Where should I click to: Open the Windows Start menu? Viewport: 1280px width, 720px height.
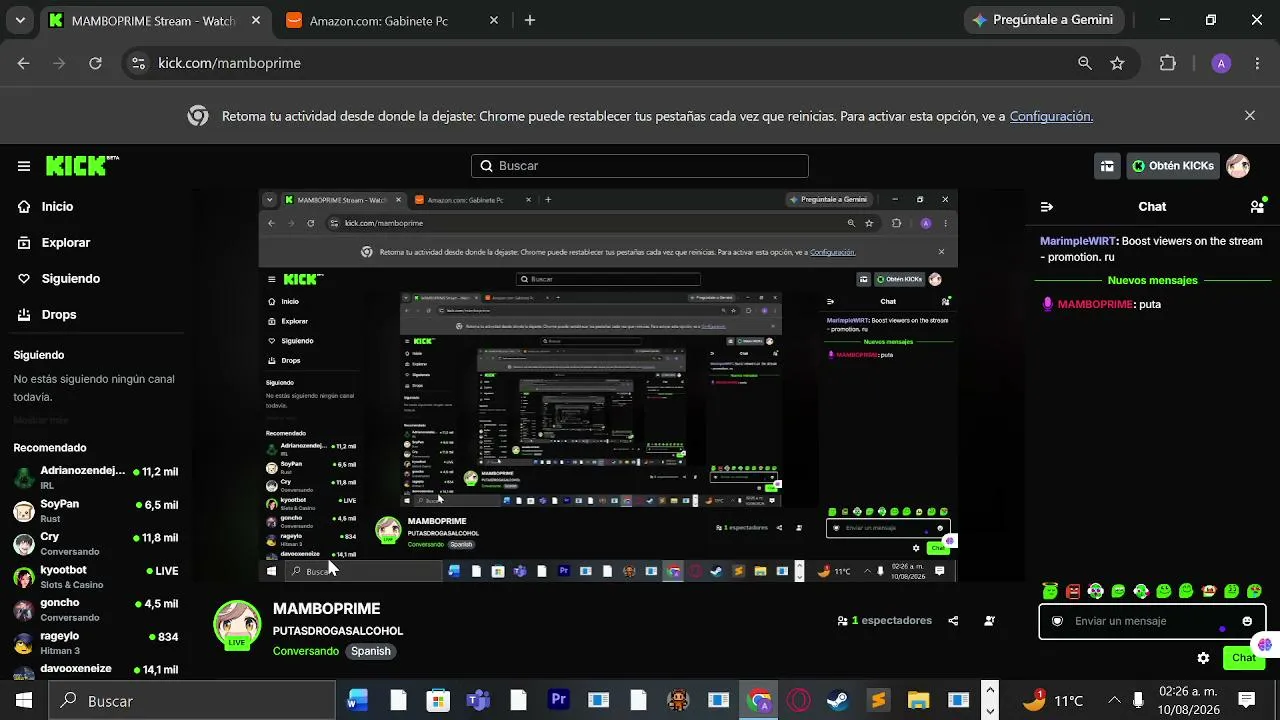click(x=24, y=700)
